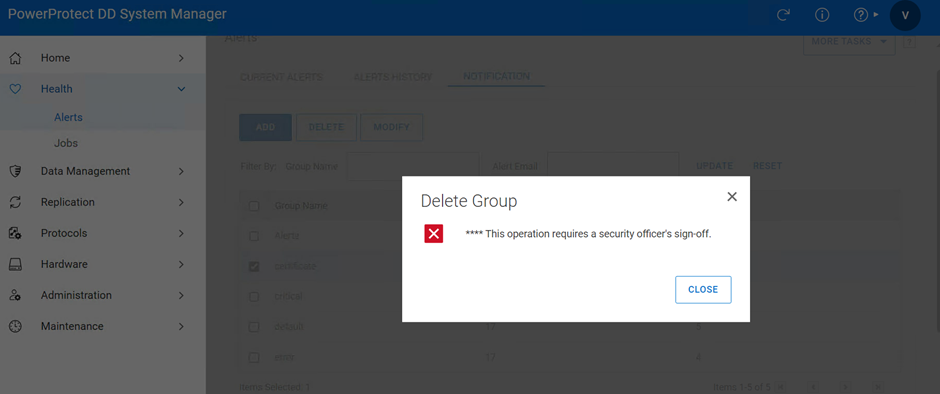Viewport: 940px width, 394px height.
Task: Click the Replication sync icon
Action: 16,202
